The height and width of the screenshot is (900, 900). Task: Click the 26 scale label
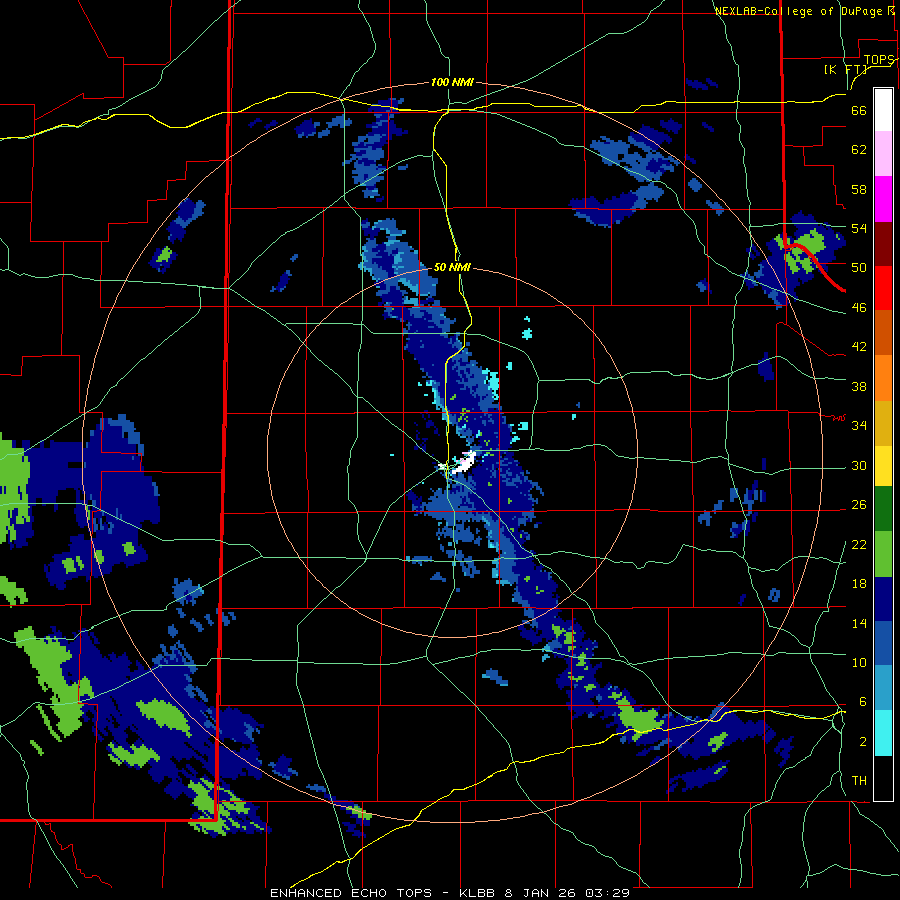click(859, 505)
